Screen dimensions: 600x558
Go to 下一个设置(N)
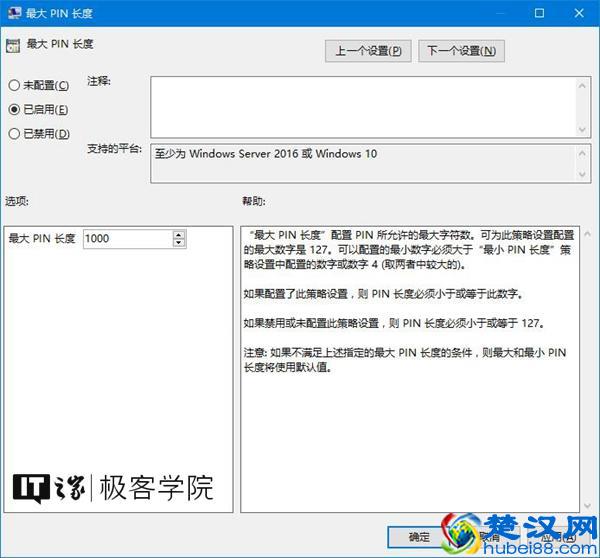point(461,51)
